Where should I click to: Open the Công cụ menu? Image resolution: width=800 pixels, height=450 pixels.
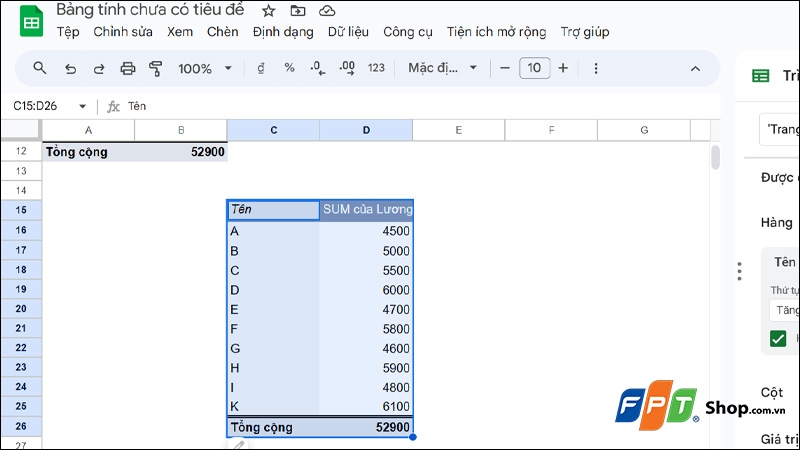pos(408,32)
